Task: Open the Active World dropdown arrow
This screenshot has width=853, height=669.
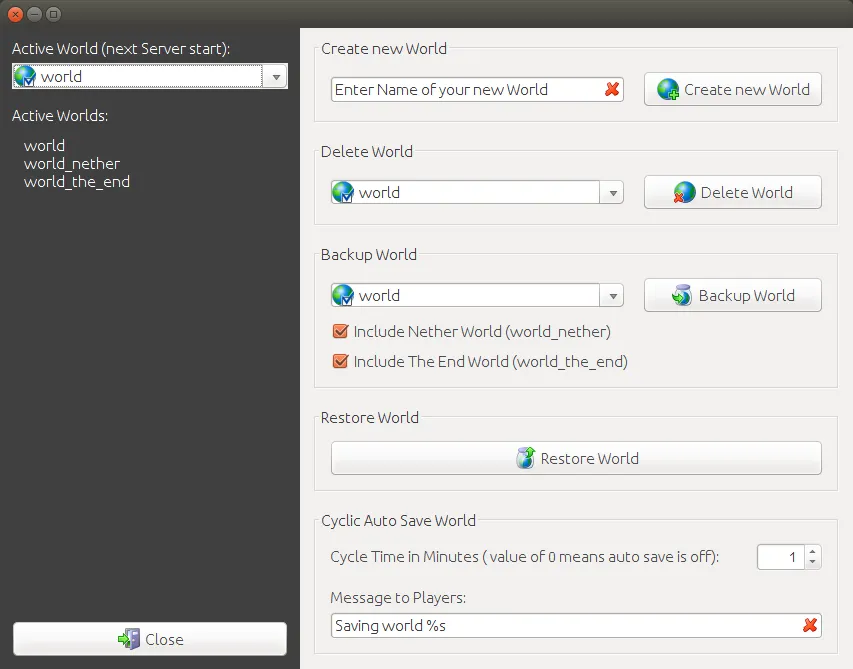Action: pyautogui.click(x=276, y=77)
